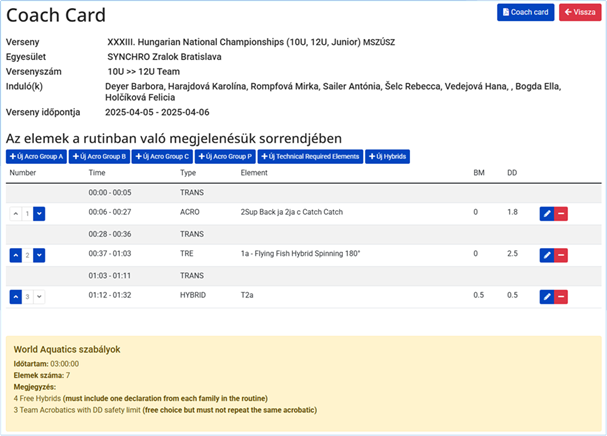Screen dimensions: 607x436
Task: Go back with the Vissza button
Action: 580,12
